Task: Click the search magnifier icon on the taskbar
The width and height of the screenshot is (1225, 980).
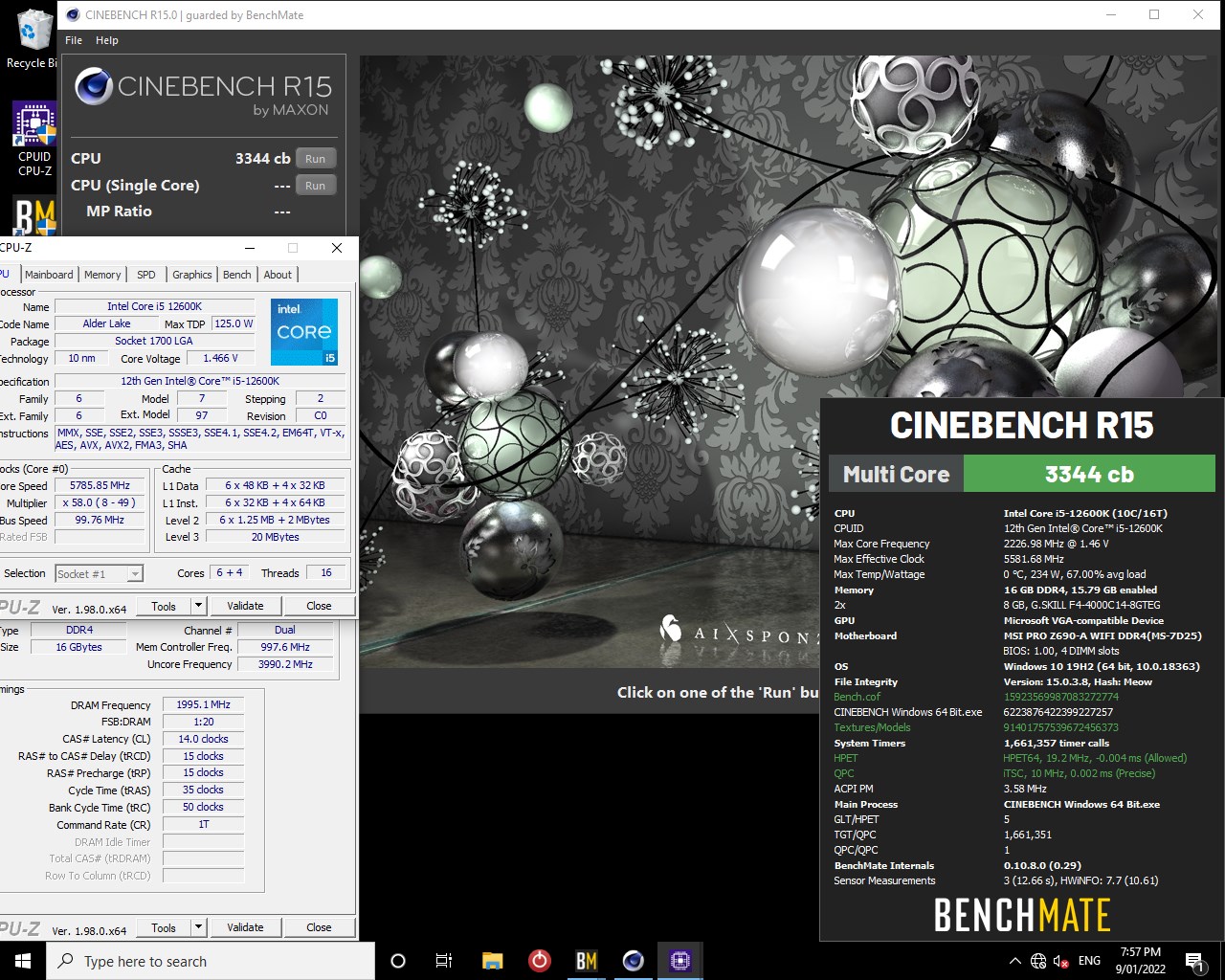Action: (66, 961)
